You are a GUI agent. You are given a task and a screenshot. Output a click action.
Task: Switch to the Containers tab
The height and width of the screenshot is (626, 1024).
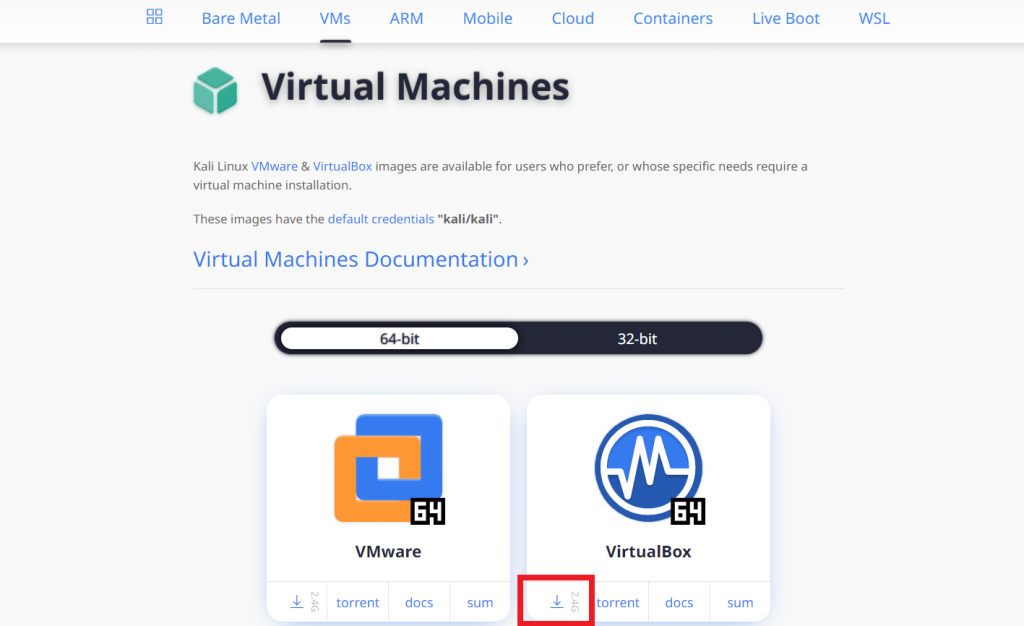click(x=673, y=18)
